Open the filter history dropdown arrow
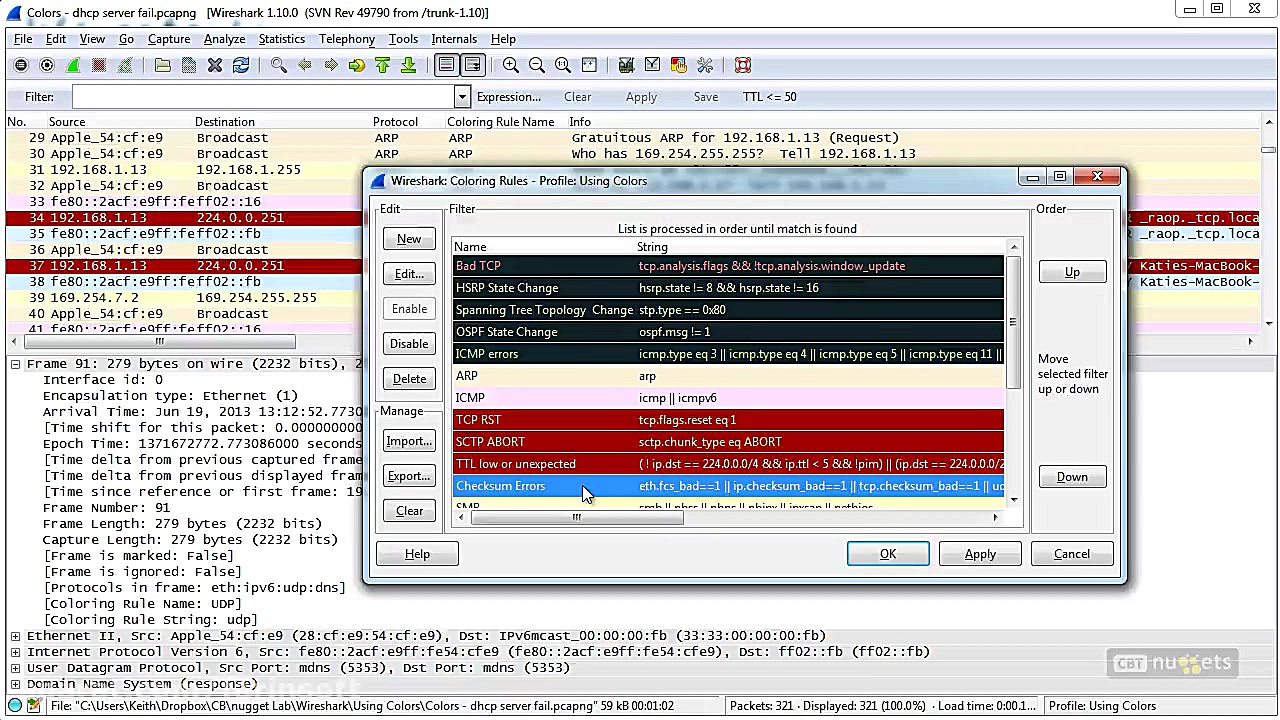 [x=461, y=97]
